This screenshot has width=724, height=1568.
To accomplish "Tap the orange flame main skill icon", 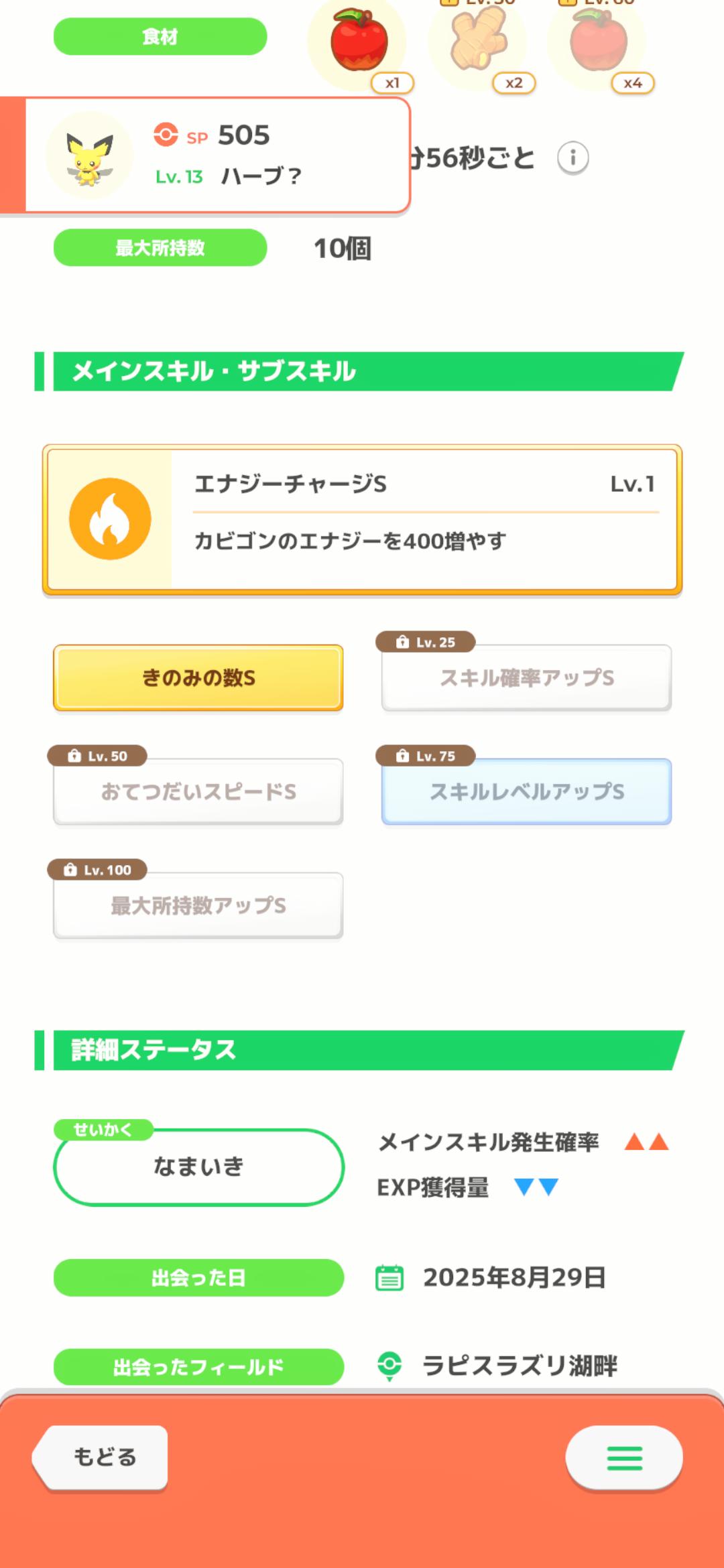I will 110,519.
